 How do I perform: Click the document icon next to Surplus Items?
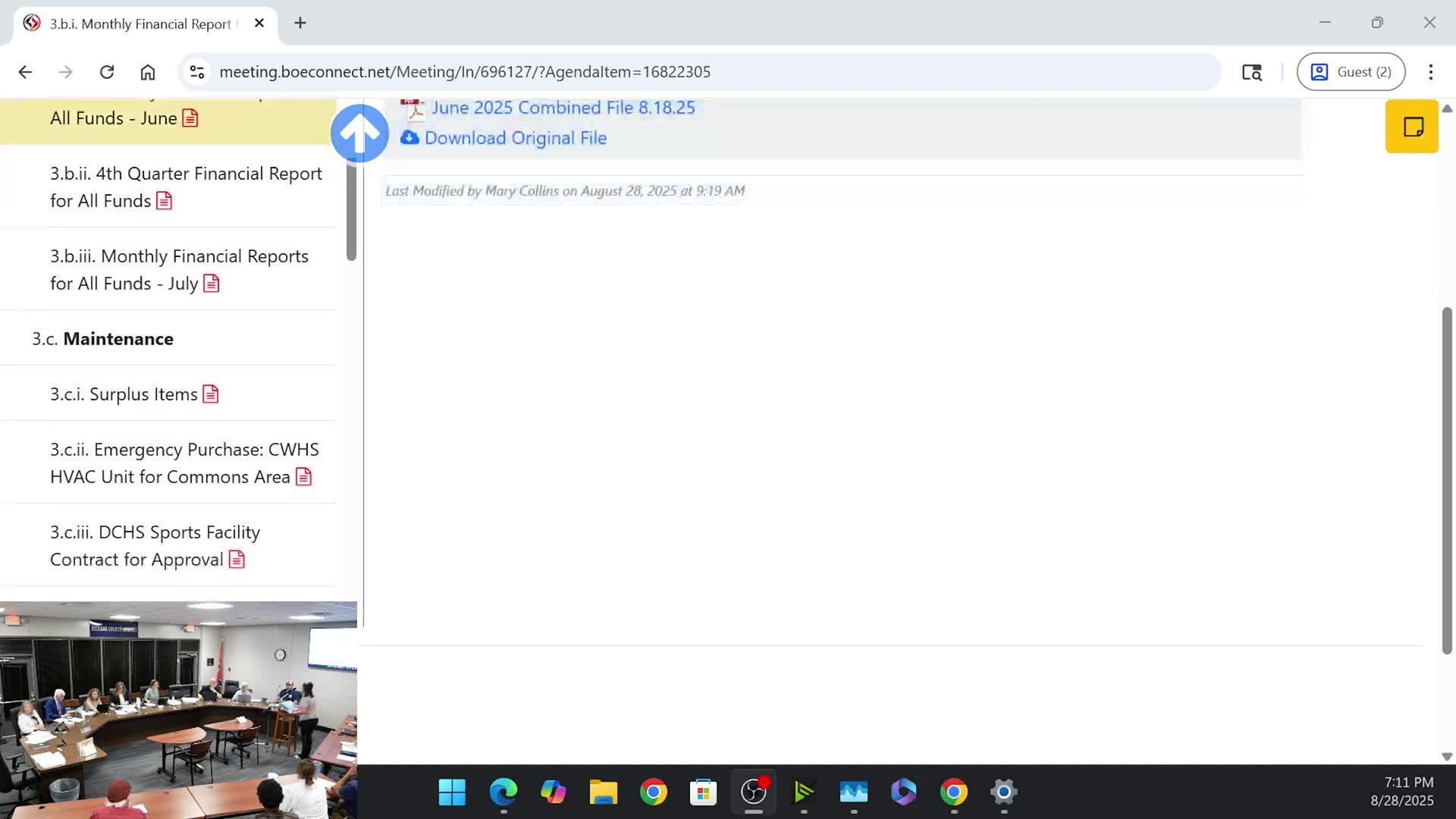click(x=211, y=394)
